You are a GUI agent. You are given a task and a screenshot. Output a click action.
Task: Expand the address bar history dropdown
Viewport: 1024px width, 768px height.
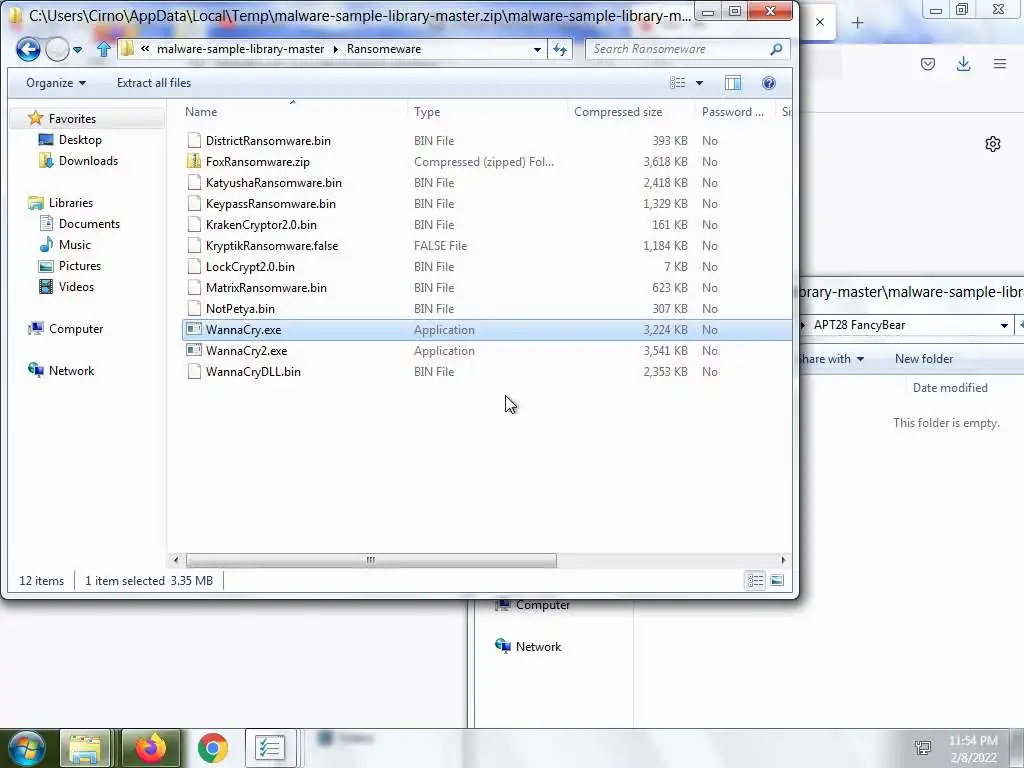point(537,49)
